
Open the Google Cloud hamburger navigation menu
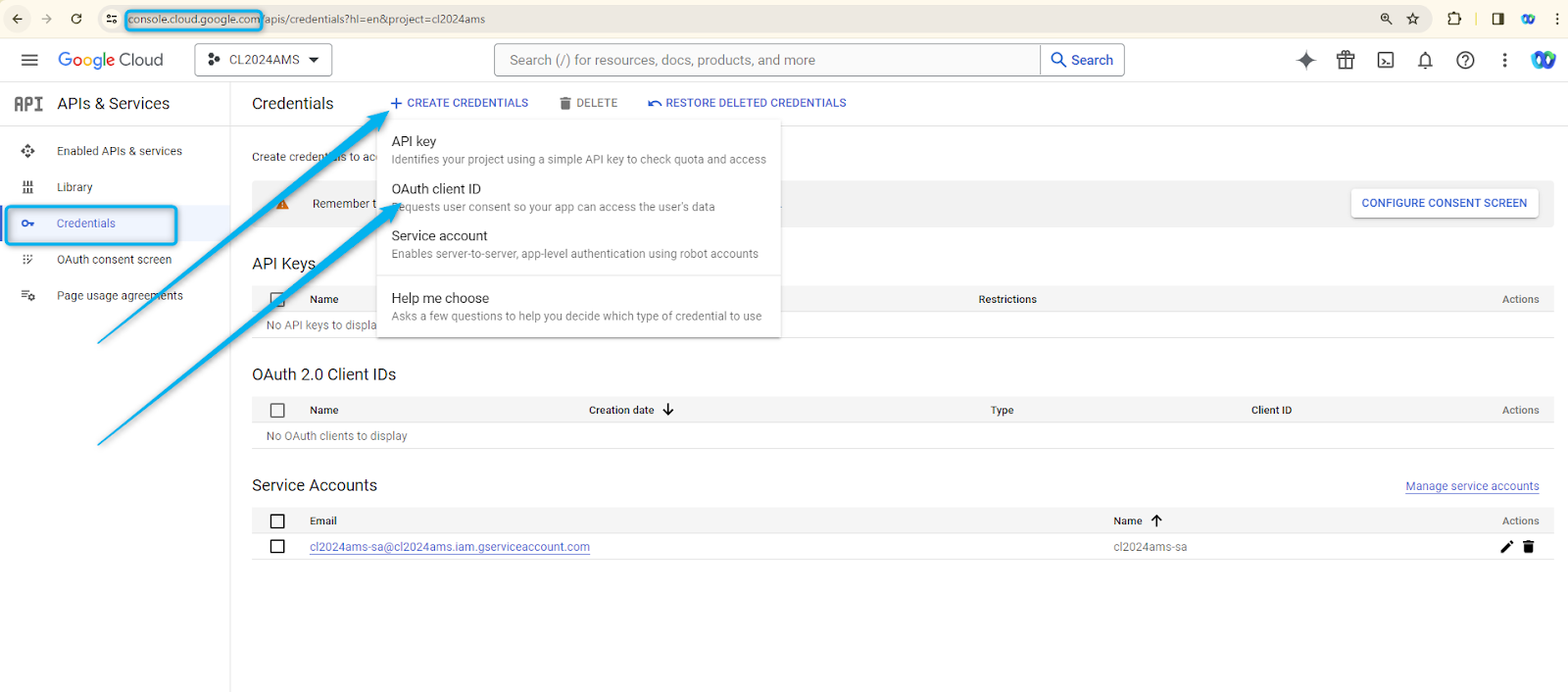[x=29, y=60]
